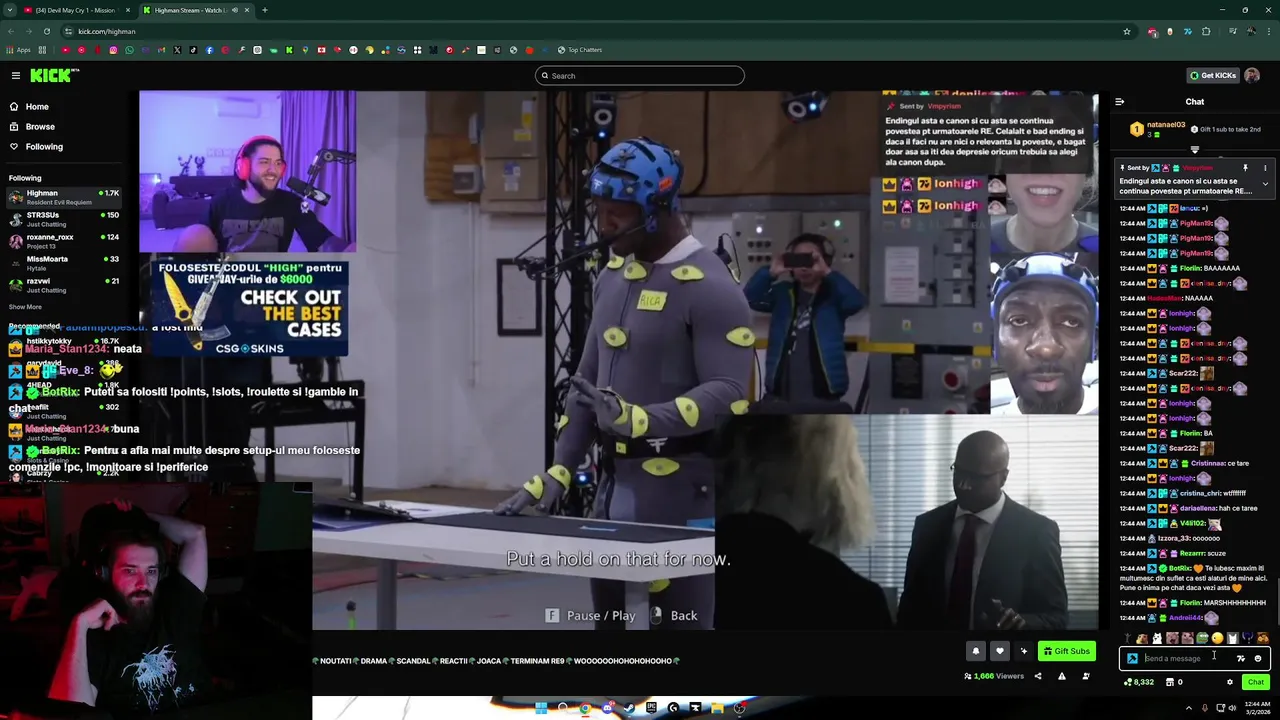Click natanael03 on the gift leaderboard

(x=1166, y=125)
